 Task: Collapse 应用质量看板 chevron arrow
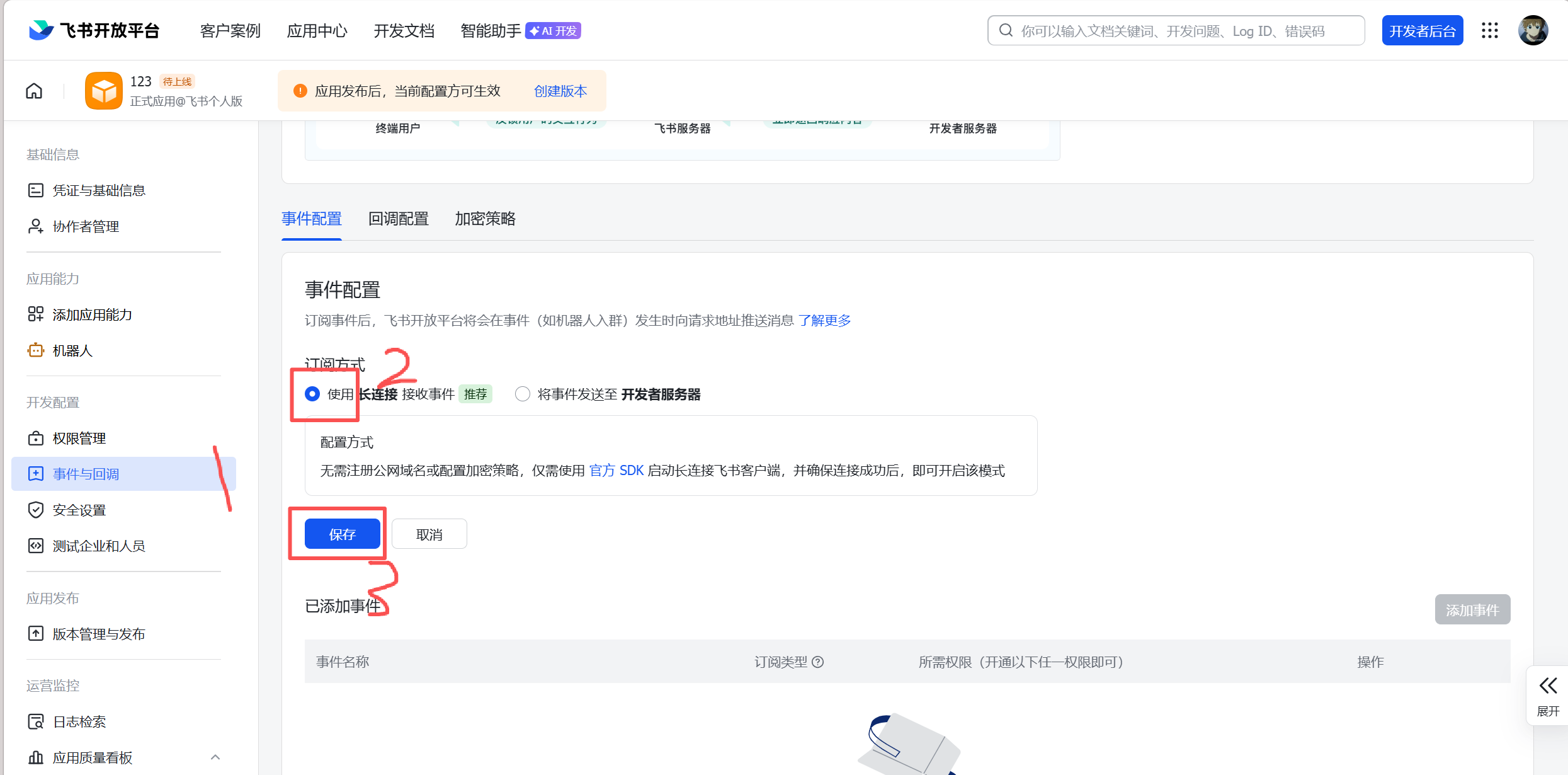(215, 757)
